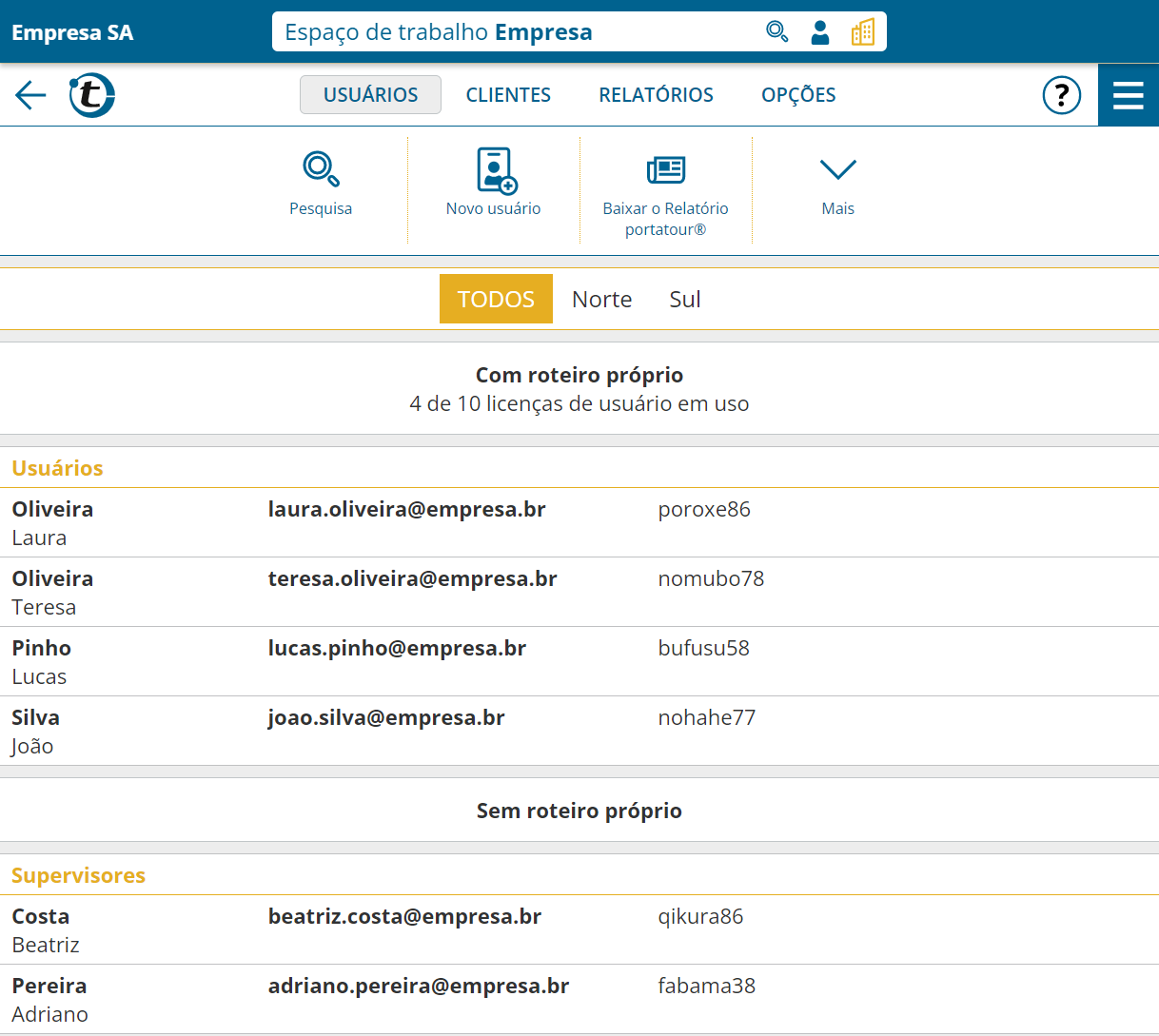Switch to the USUÁRIOS tab
This screenshot has width=1159, height=1036.
(370, 95)
